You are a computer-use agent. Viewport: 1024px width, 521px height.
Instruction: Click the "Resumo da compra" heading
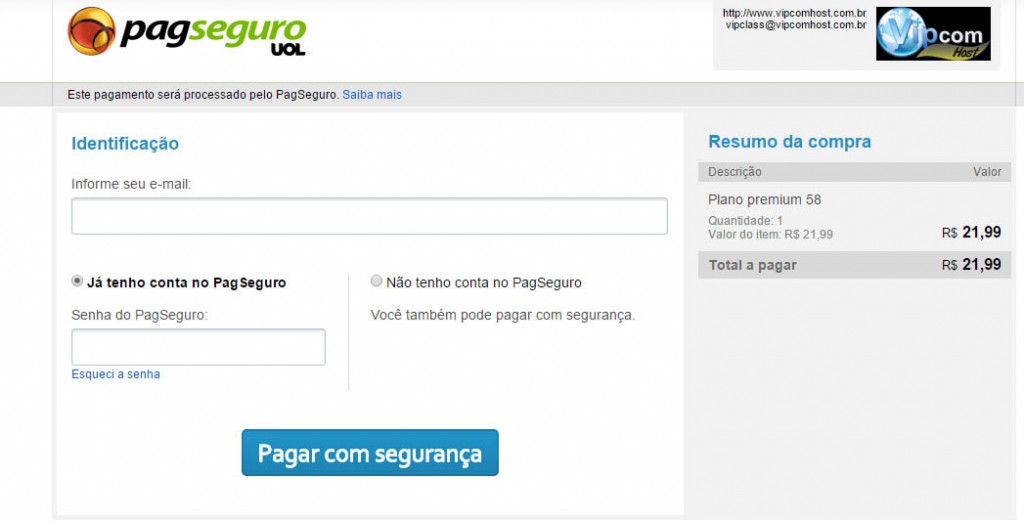click(x=790, y=142)
